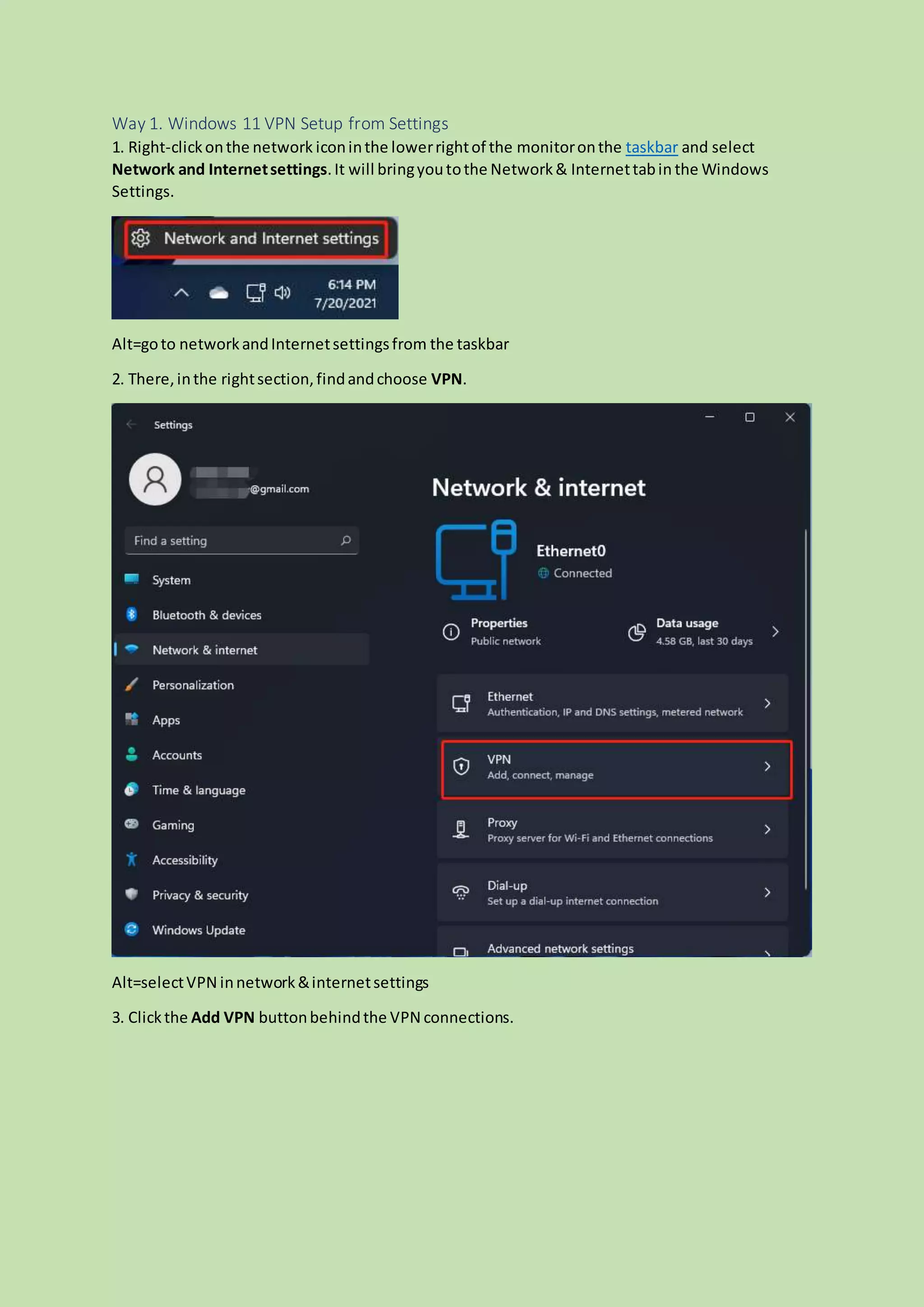
Task: Open Time & language sidebar item
Action: pos(242,789)
